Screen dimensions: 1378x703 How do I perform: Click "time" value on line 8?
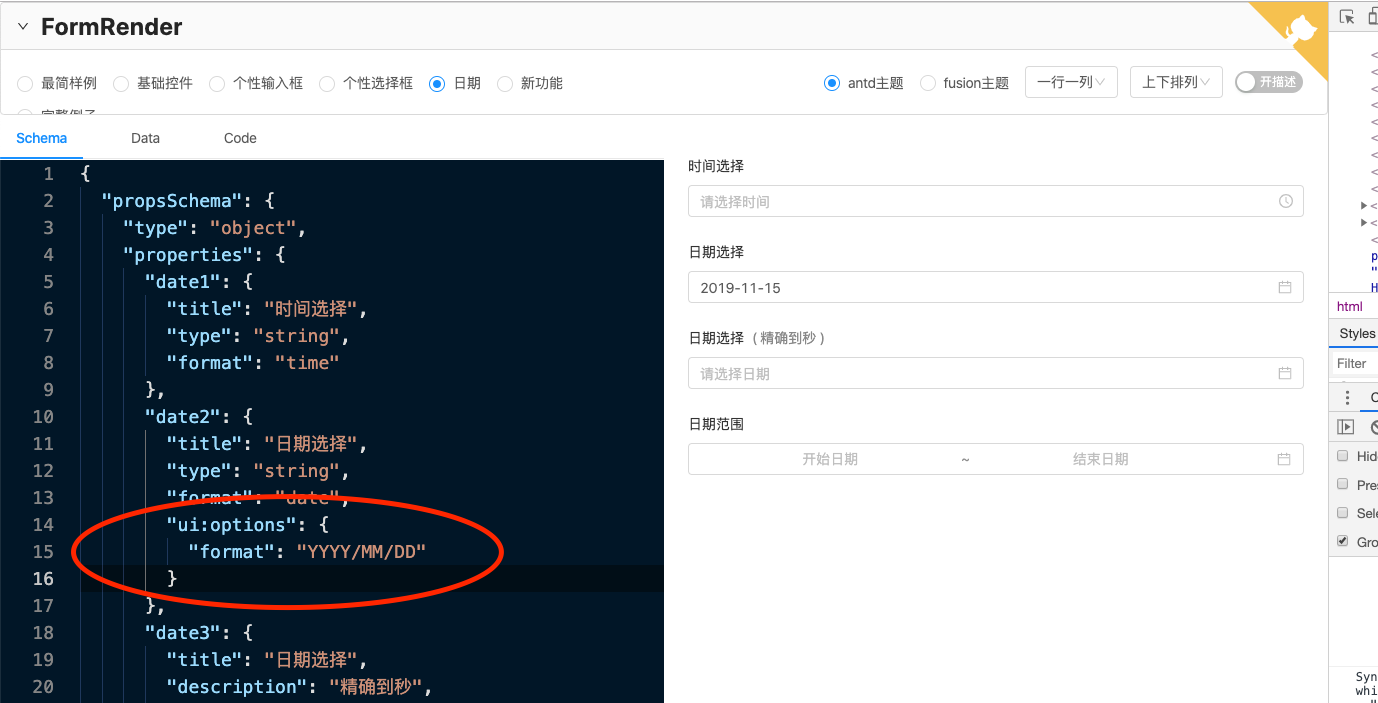click(x=307, y=363)
